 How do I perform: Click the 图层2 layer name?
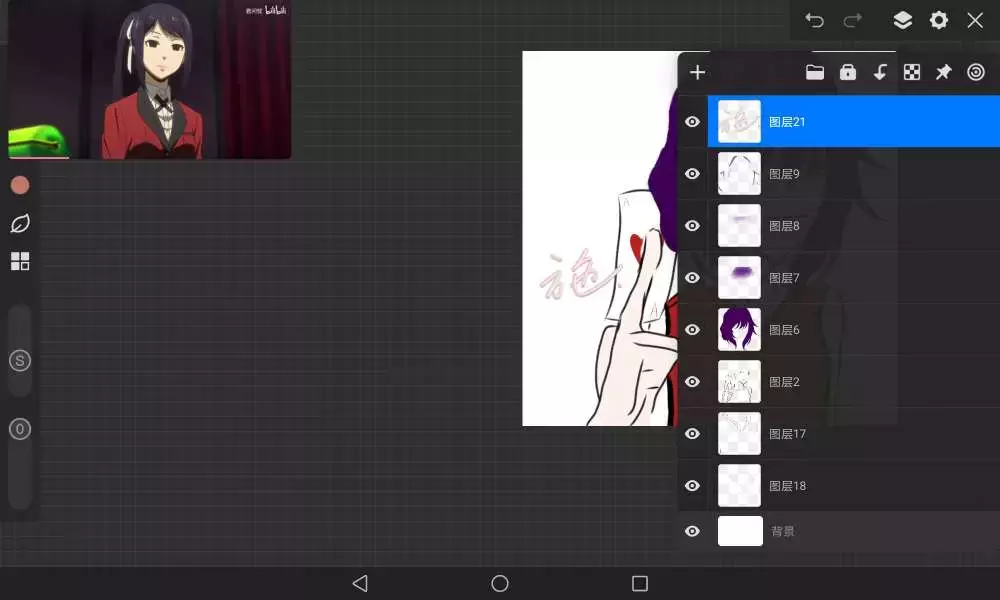point(784,382)
